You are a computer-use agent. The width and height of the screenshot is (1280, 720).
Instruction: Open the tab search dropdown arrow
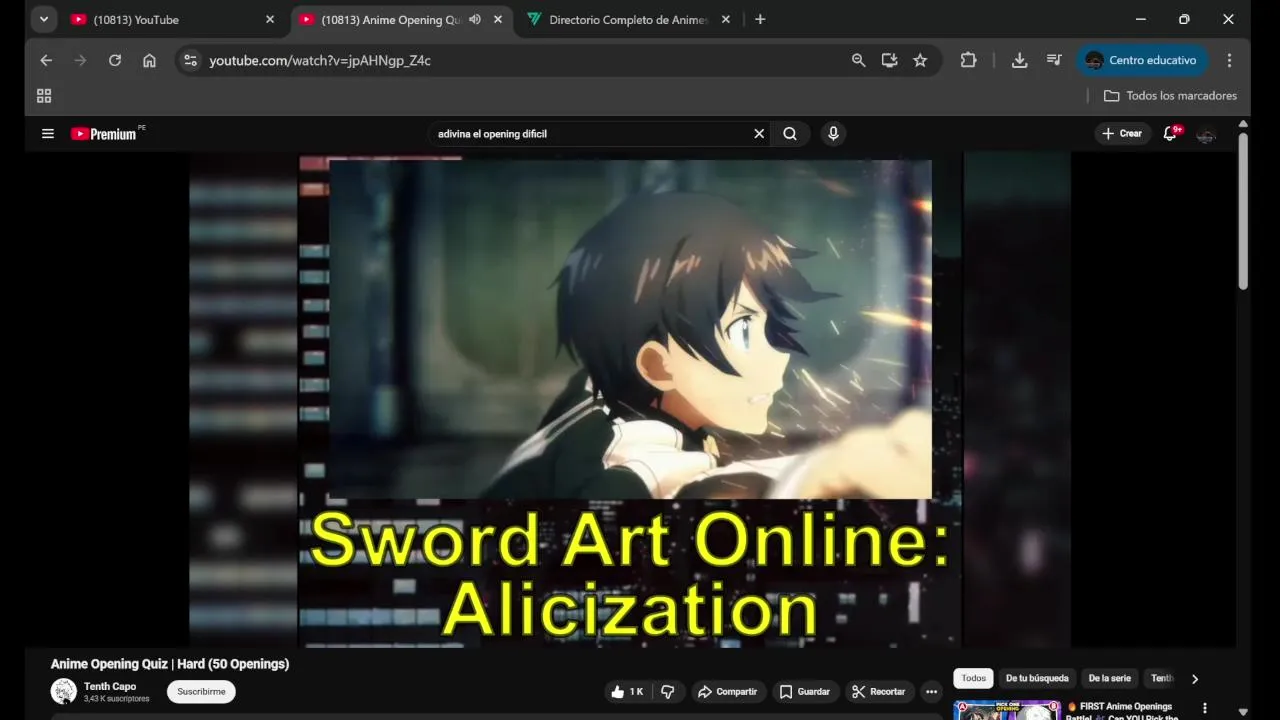43,19
